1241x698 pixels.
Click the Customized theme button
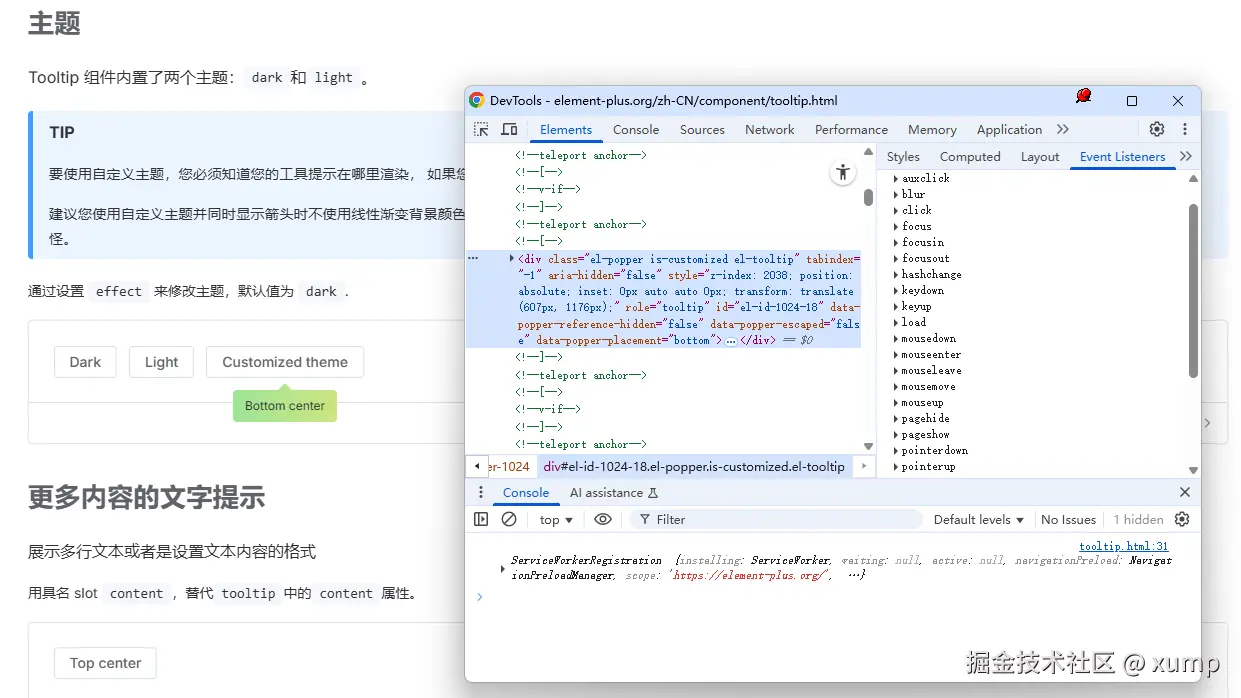[x=285, y=362]
